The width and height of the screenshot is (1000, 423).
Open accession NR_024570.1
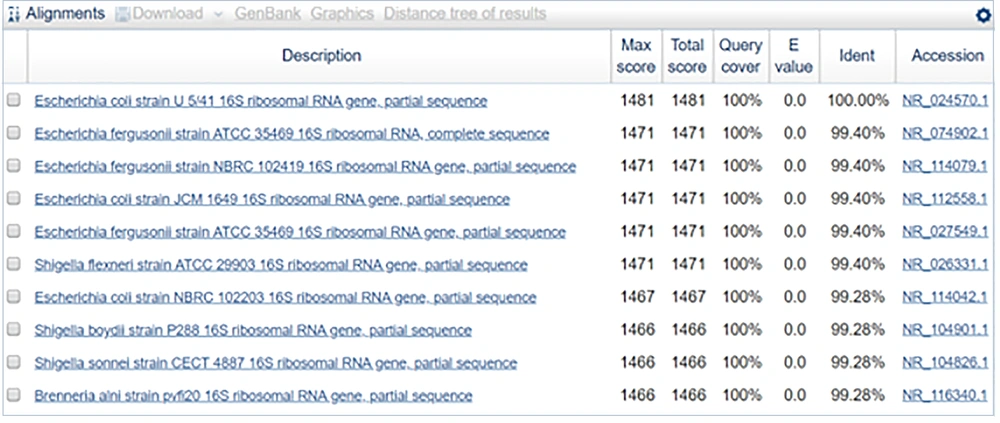pyautogui.click(x=945, y=101)
